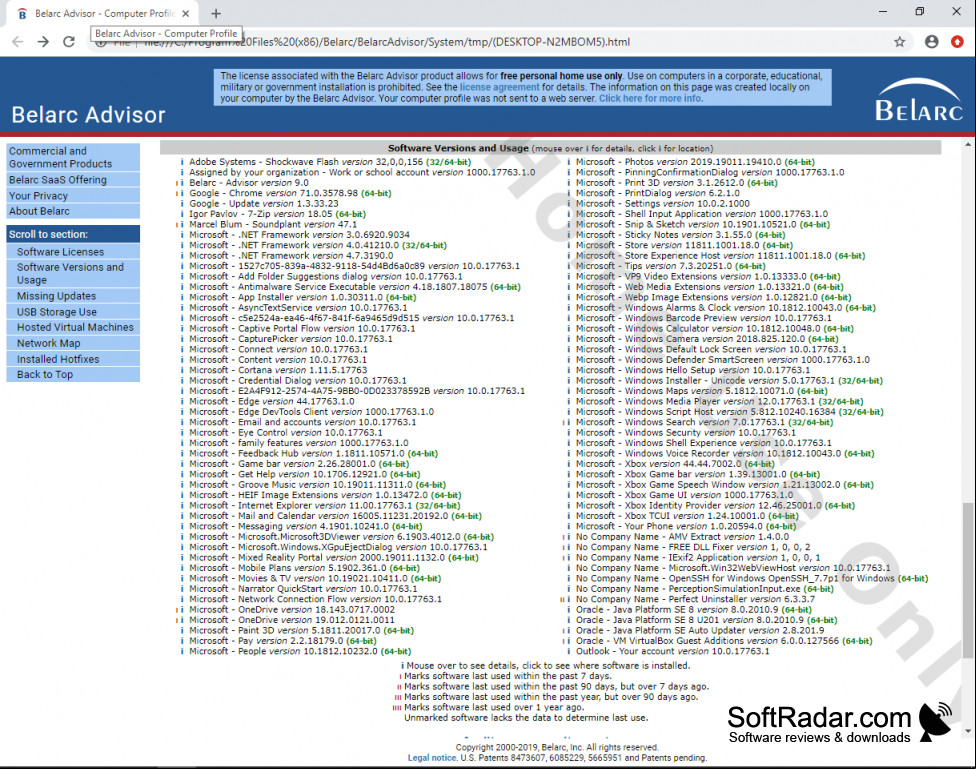The width and height of the screenshot is (976, 769).
Task: Click the 'Microsoft - Windows Maps' entry
Action: point(702,391)
